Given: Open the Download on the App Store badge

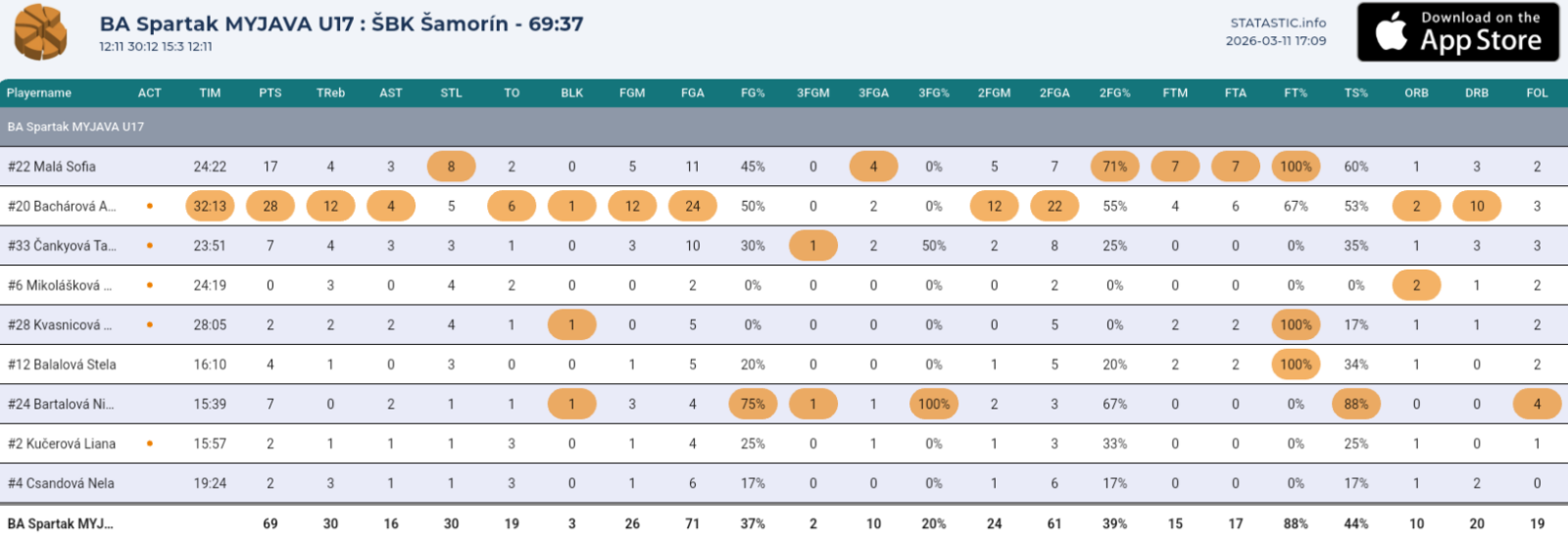Looking at the screenshot, I should 1457,32.
